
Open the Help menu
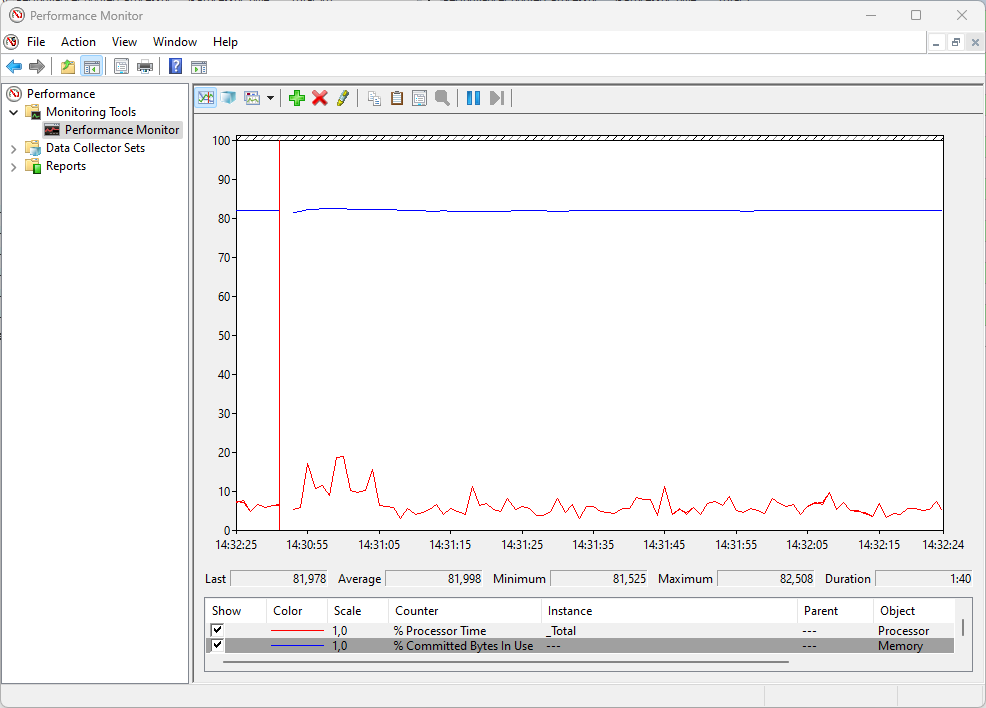[x=225, y=42]
